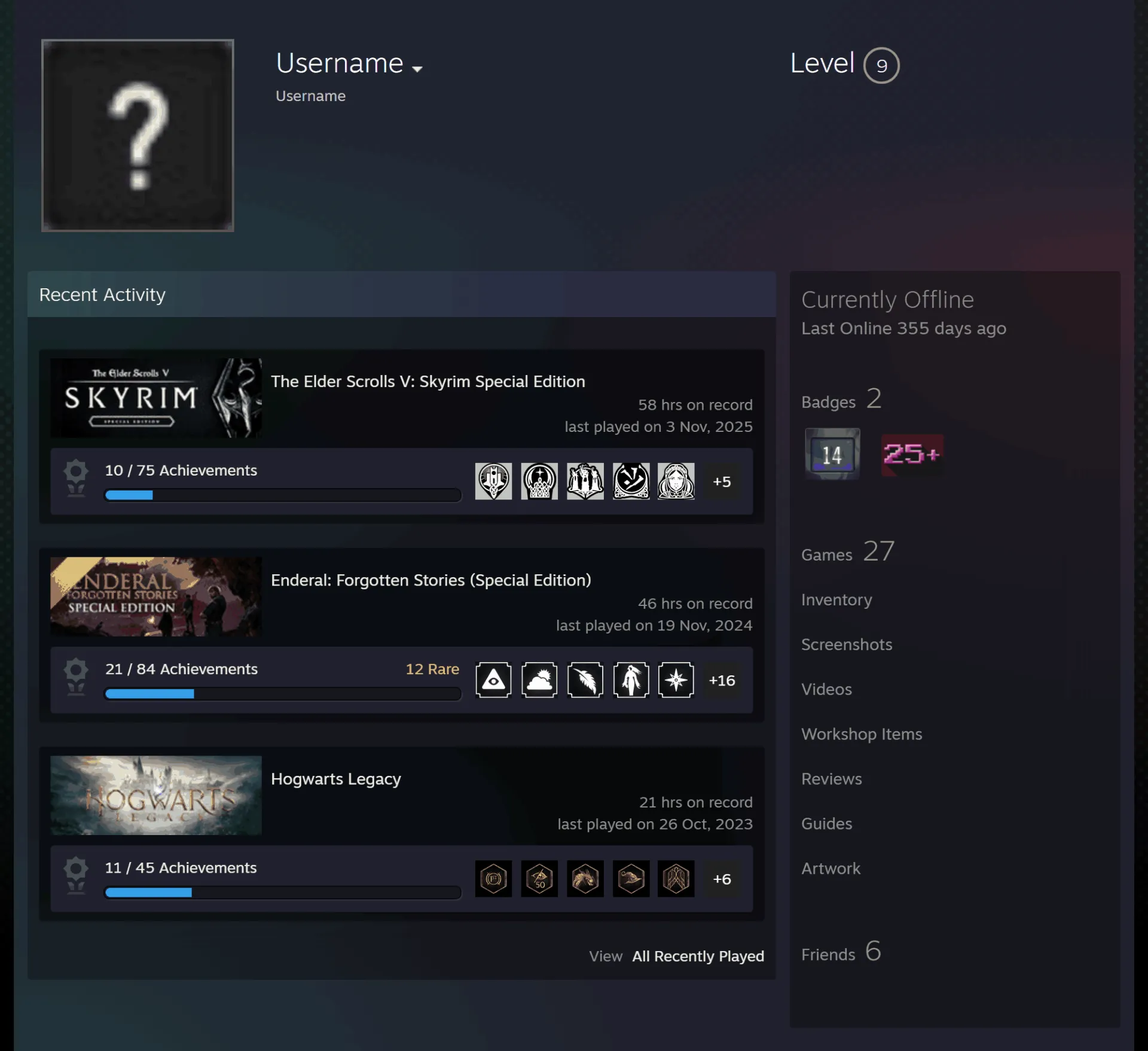Open the Workshop Items section
Viewport: 1148px width, 1051px height.
coord(862,734)
